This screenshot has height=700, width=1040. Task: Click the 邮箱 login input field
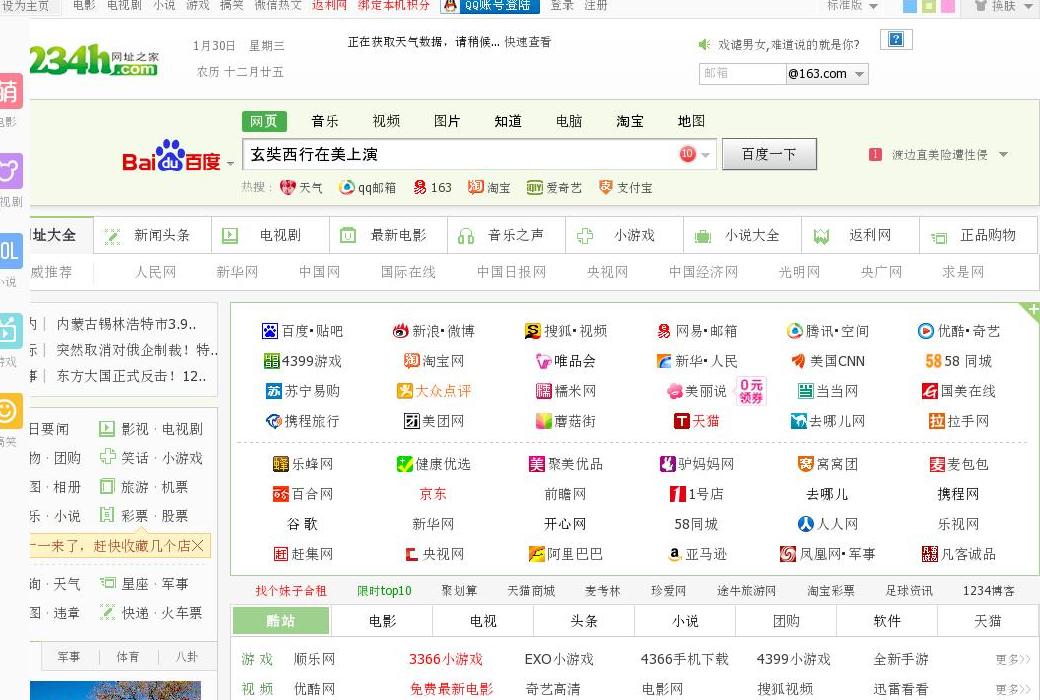[x=742, y=74]
